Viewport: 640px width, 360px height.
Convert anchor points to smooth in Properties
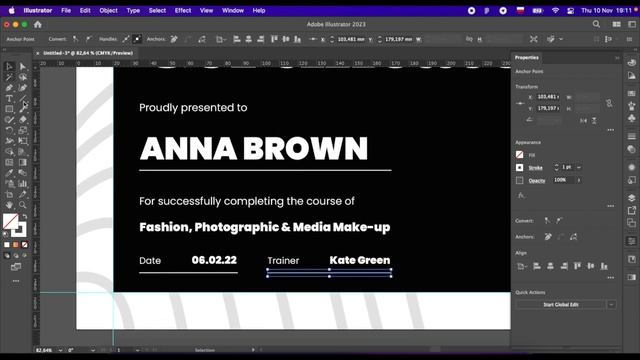(559, 221)
